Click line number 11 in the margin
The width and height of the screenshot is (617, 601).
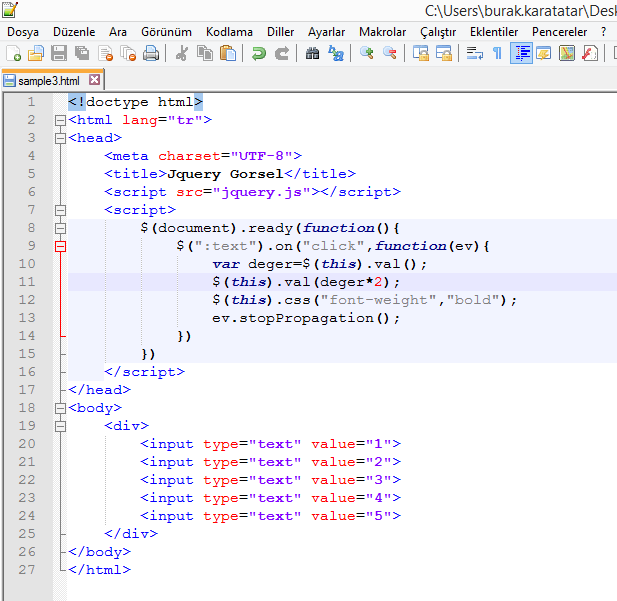pyautogui.click(x=27, y=282)
